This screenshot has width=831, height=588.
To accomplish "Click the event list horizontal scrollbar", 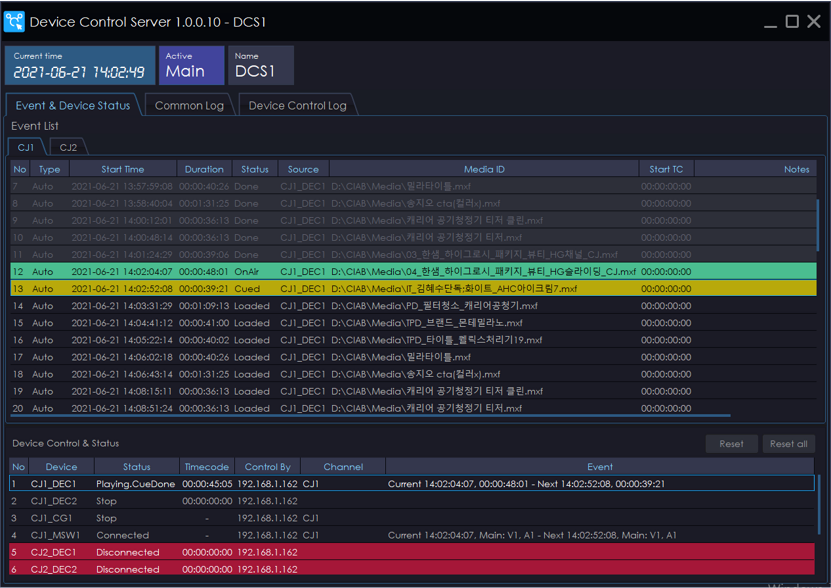I will click(x=370, y=416).
